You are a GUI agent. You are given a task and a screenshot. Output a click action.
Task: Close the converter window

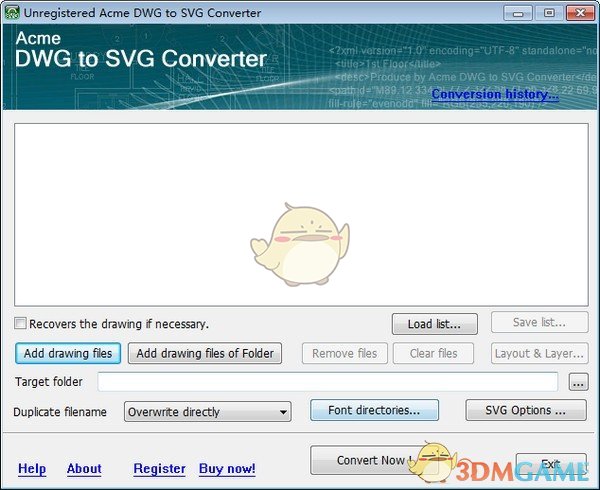coord(580,13)
